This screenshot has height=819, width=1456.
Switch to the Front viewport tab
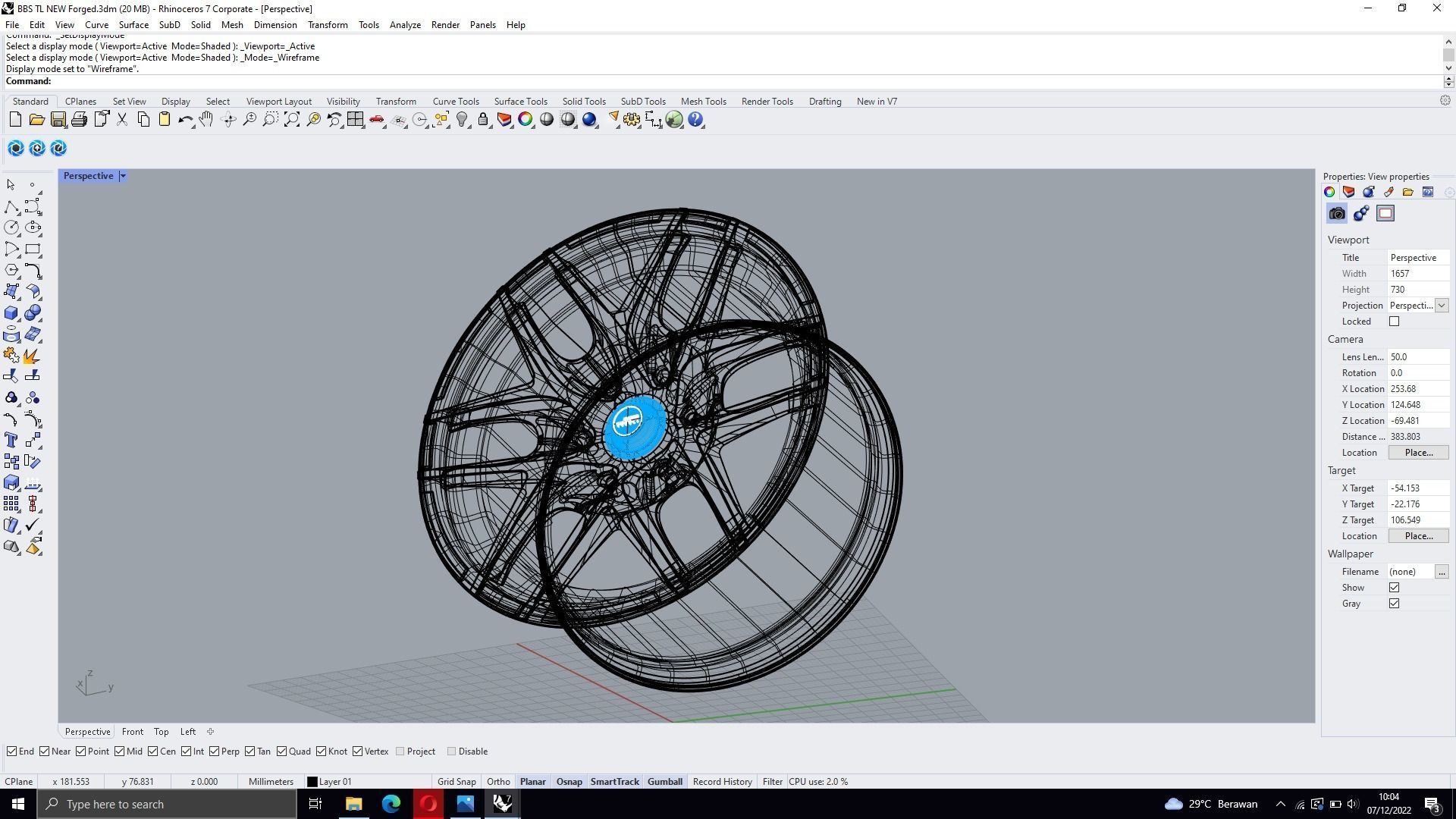pos(132,732)
